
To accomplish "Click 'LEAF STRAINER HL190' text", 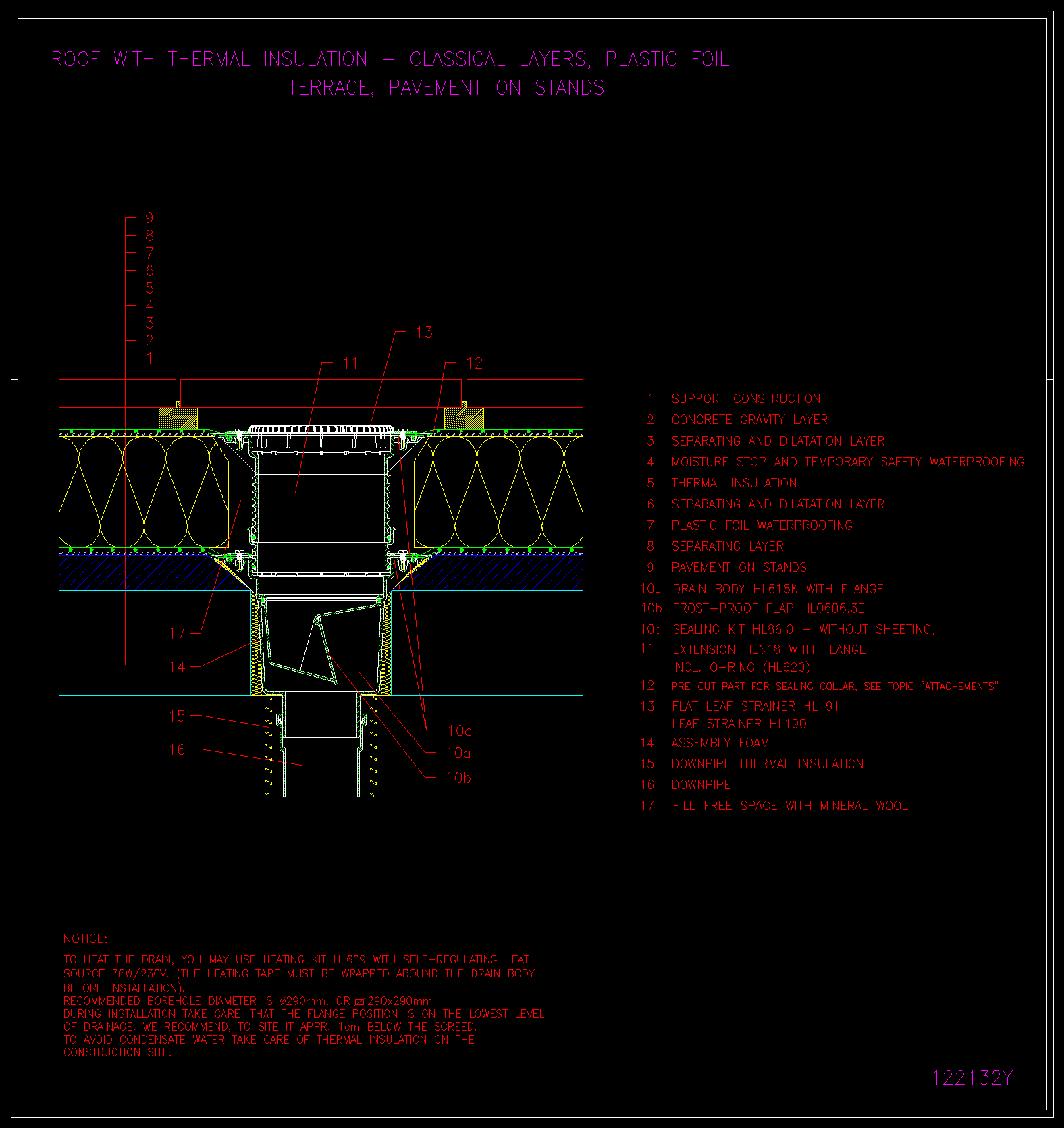I will click(739, 724).
